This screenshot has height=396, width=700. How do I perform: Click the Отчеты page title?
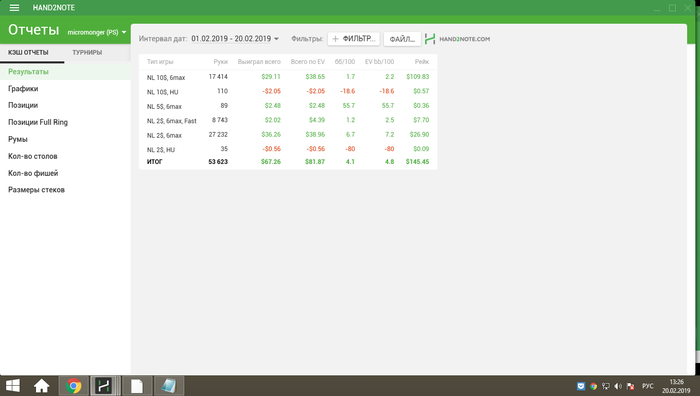click(33, 29)
